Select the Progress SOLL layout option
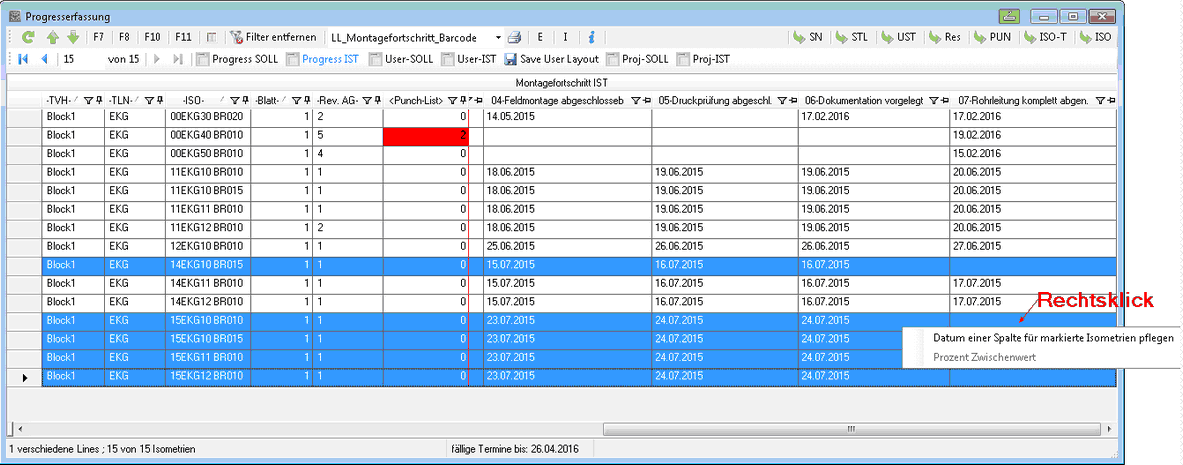This screenshot has width=1183, height=465. point(203,59)
